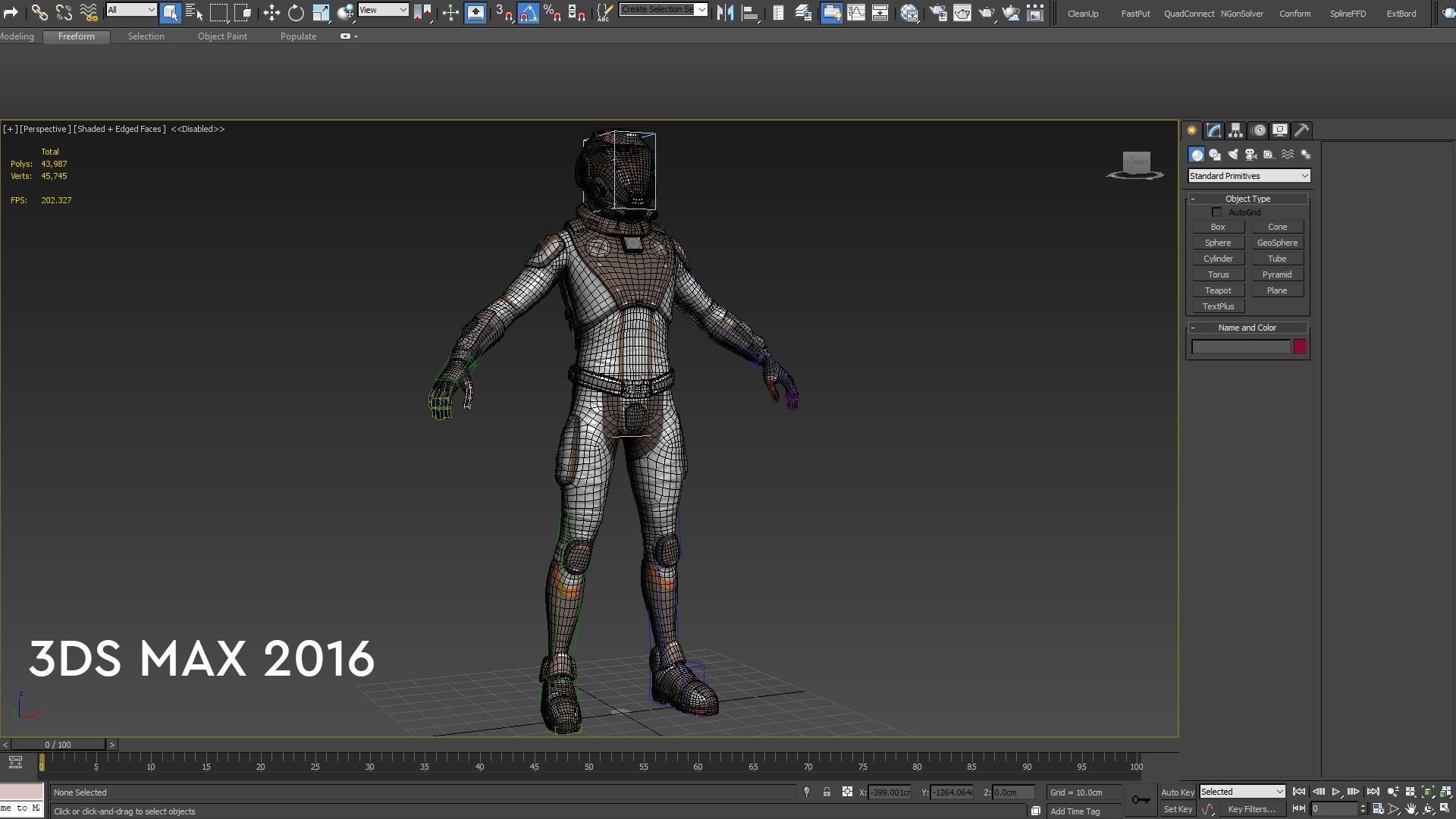1456x819 pixels.
Task: Open the Selected key mode dropdown
Action: pos(1241,792)
